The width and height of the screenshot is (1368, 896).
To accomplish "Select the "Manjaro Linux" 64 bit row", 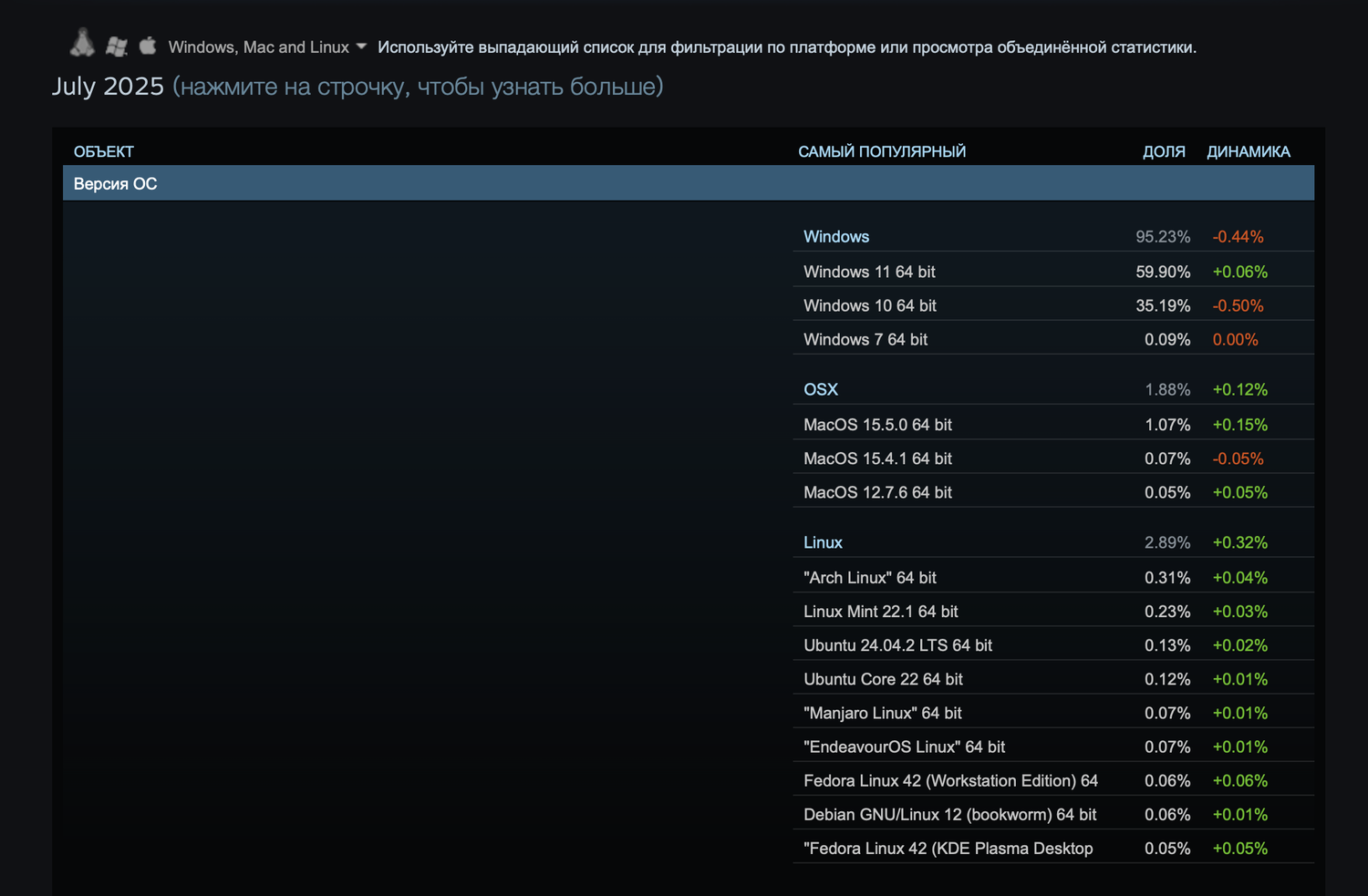I will click(x=1053, y=713).
